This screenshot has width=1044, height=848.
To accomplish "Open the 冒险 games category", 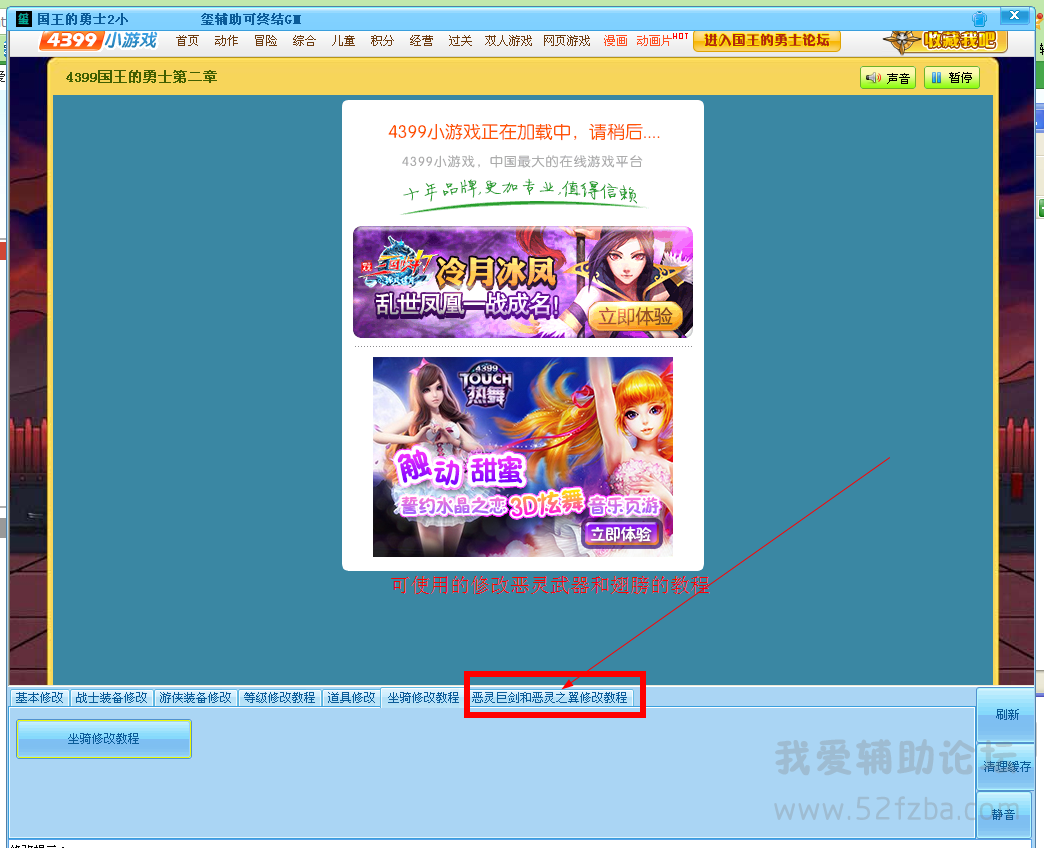I will [266, 41].
